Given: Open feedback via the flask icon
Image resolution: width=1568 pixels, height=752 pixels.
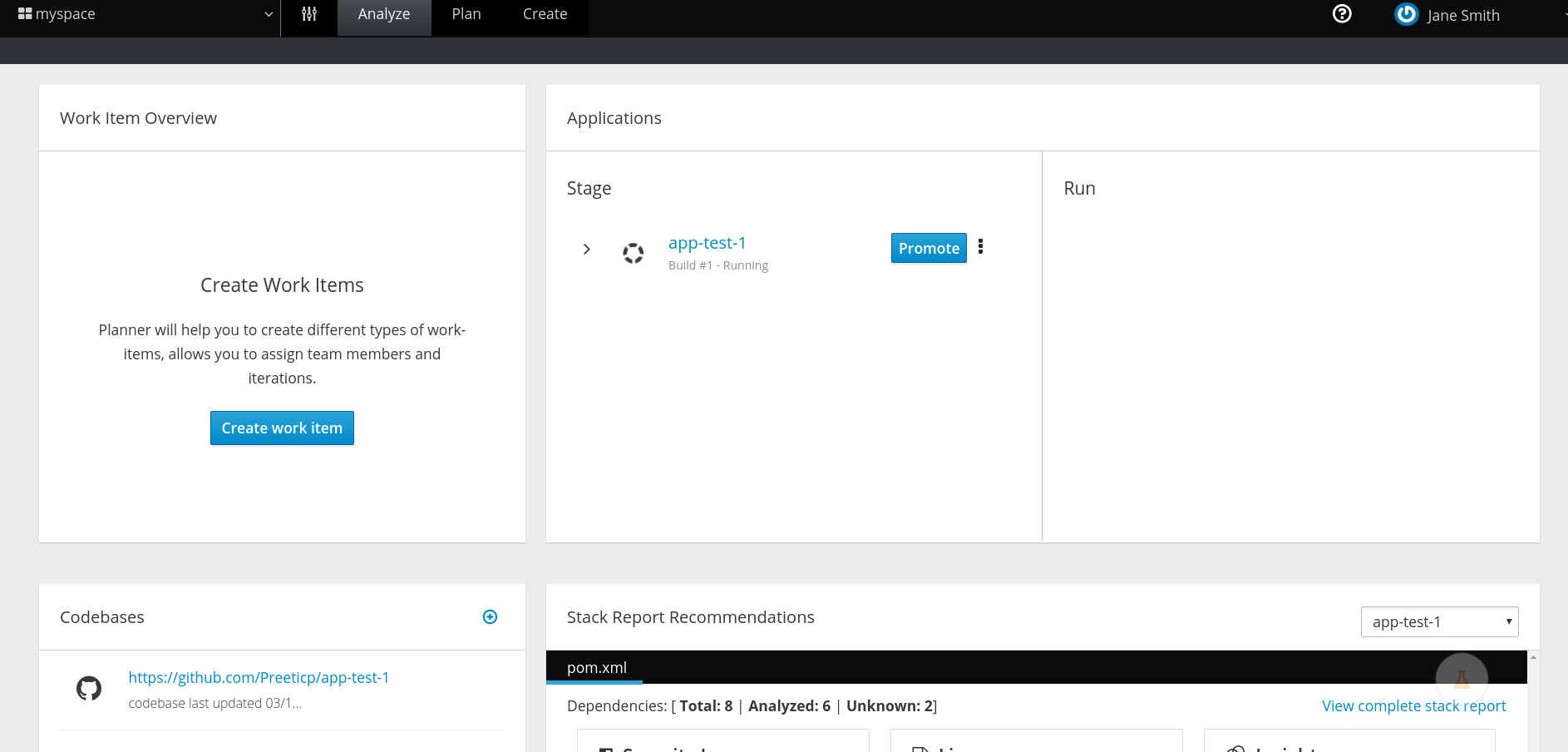Looking at the screenshot, I should pos(1461,679).
